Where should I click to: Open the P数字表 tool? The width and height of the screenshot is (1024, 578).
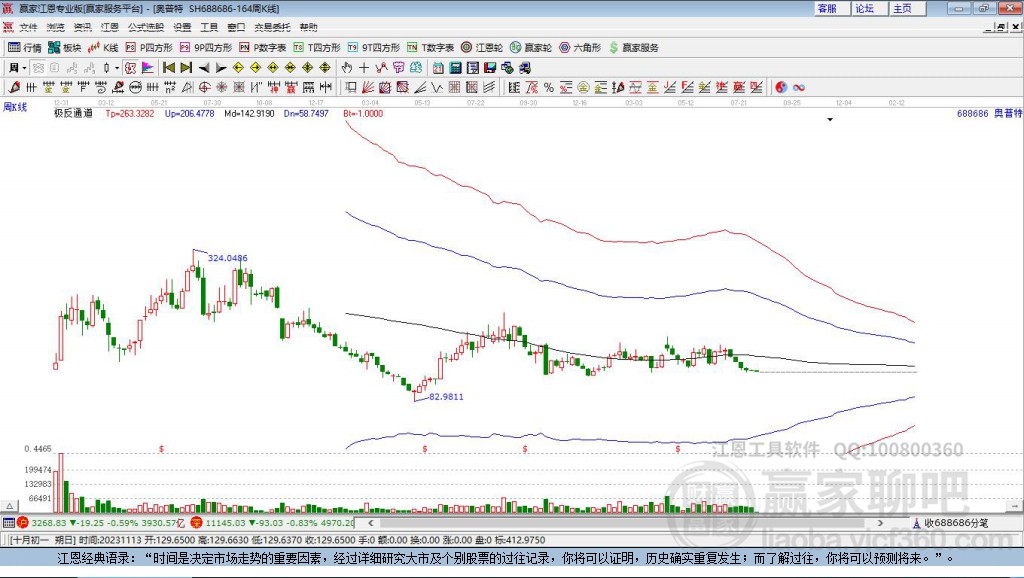point(263,48)
